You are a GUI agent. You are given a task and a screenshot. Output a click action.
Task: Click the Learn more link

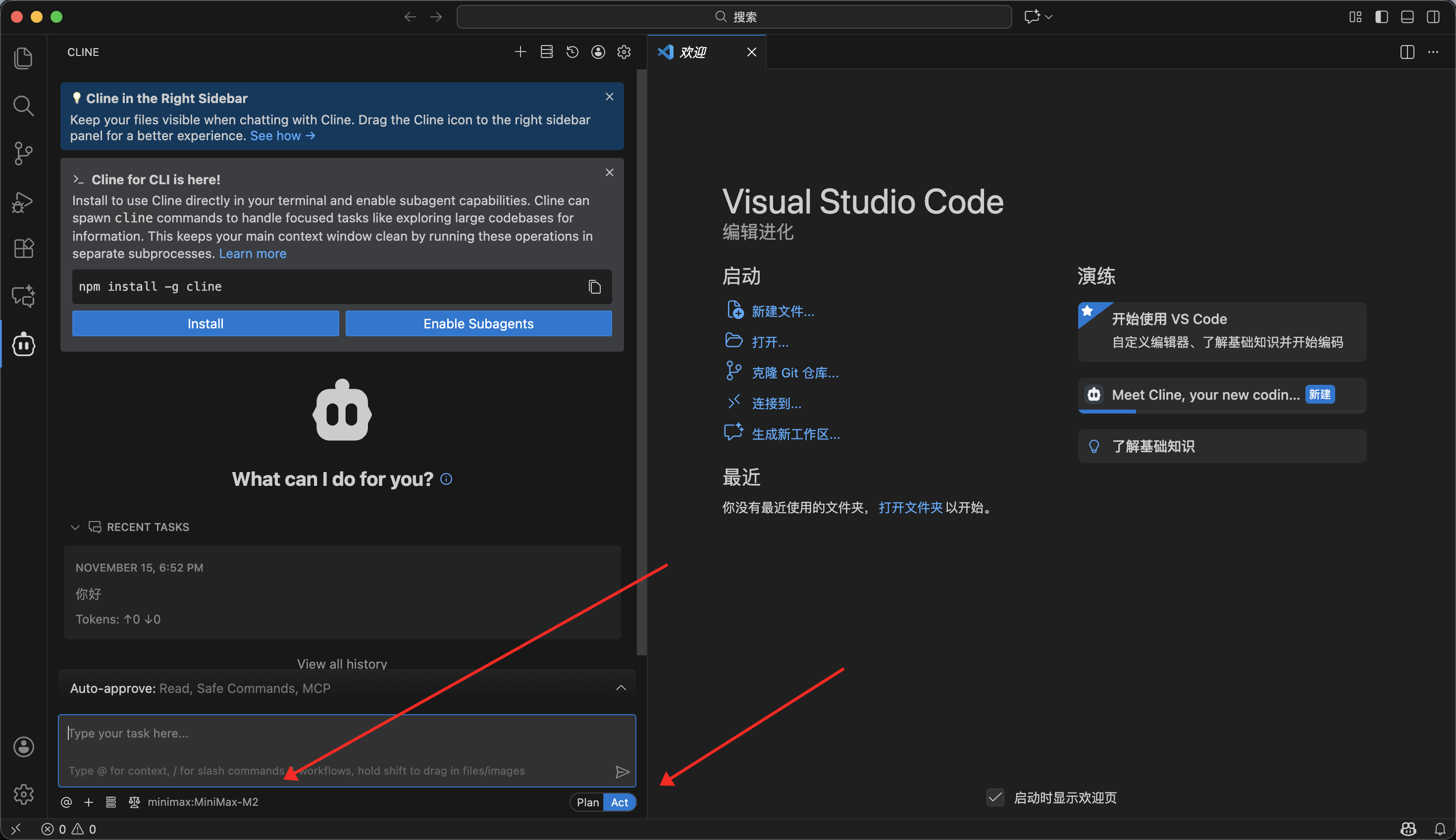(x=252, y=254)
